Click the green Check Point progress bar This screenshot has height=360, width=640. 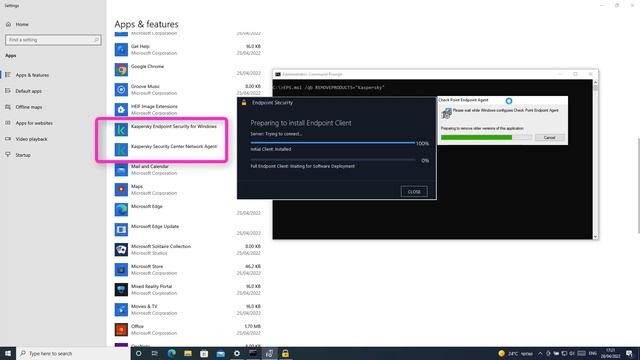(x=487, y=138)
